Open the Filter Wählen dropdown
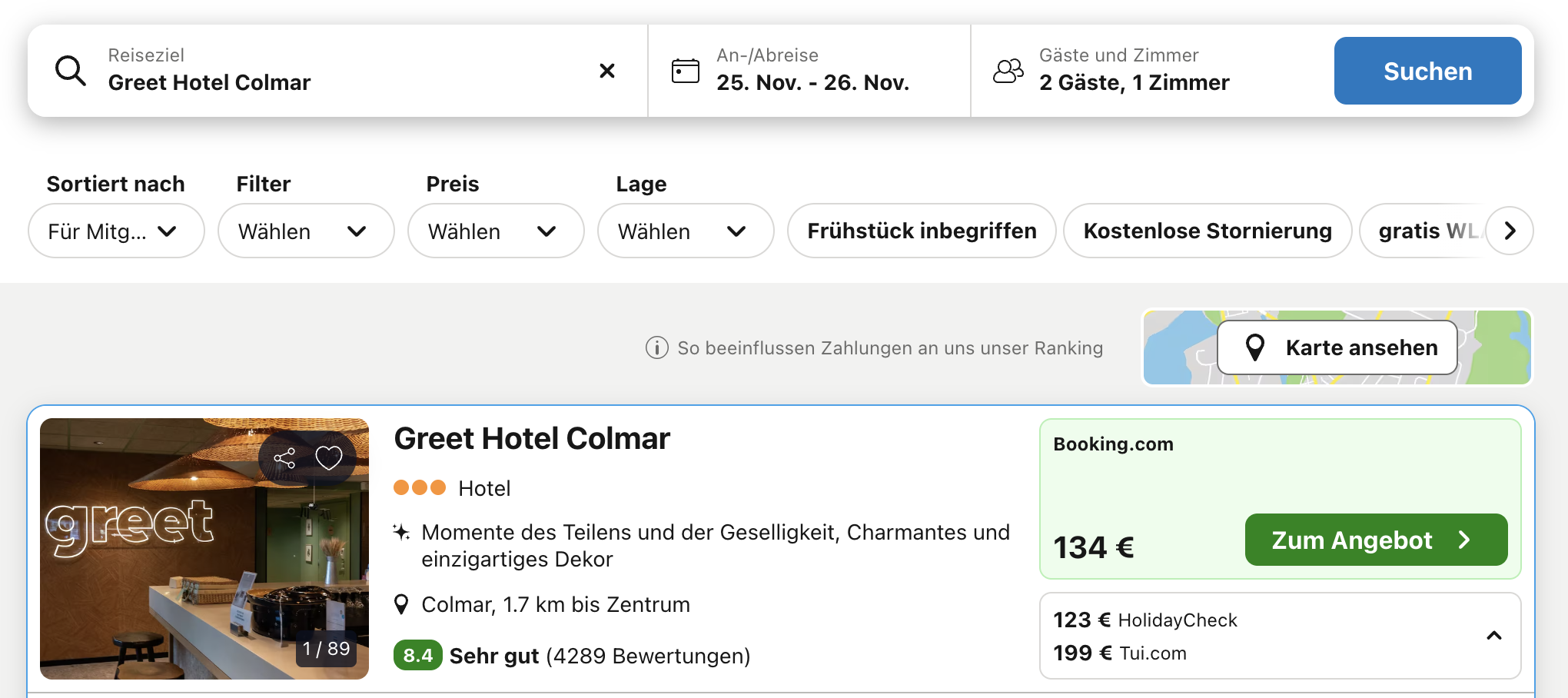This screenshot has width=1568, height=698. tap(306, 231)
